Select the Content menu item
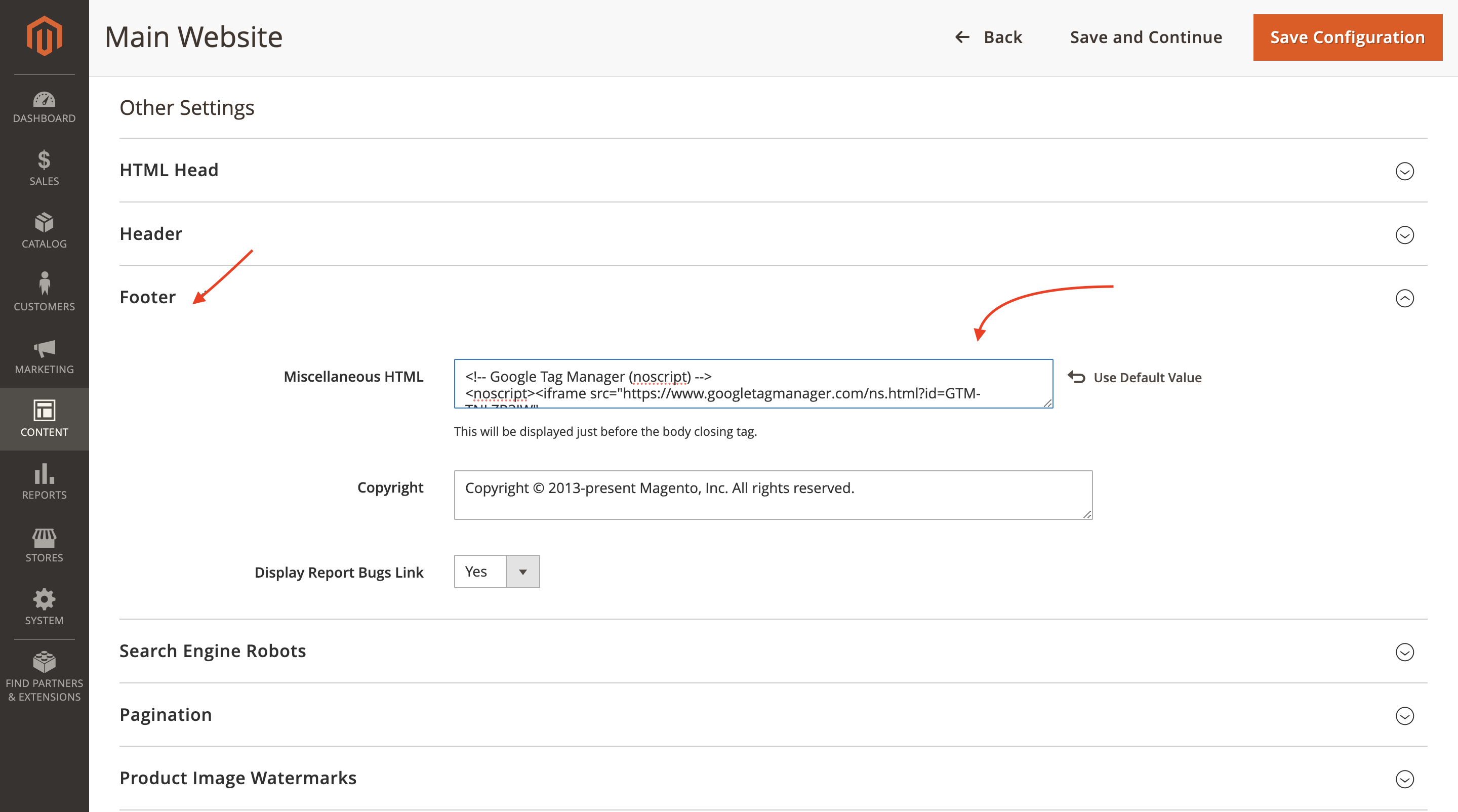Screen dimensions: 1458x812 pos(44,419)
